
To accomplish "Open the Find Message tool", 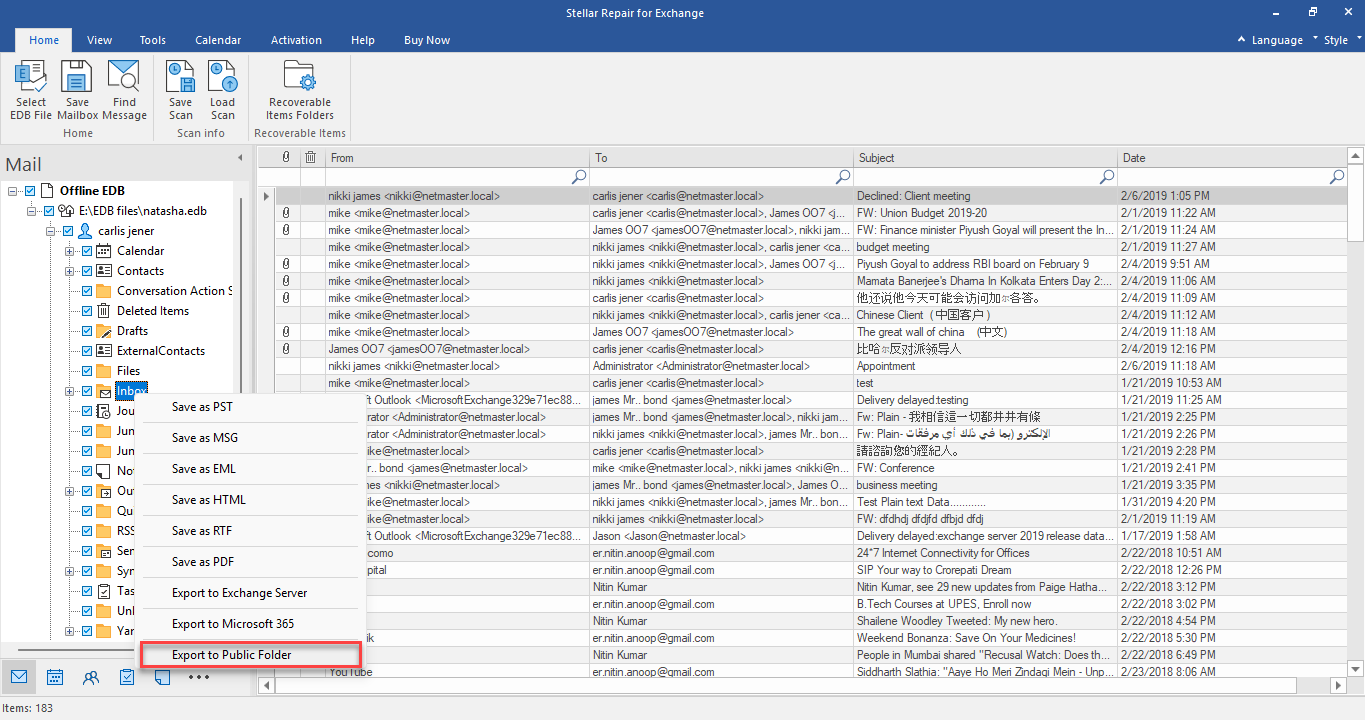I will (124, 90).
